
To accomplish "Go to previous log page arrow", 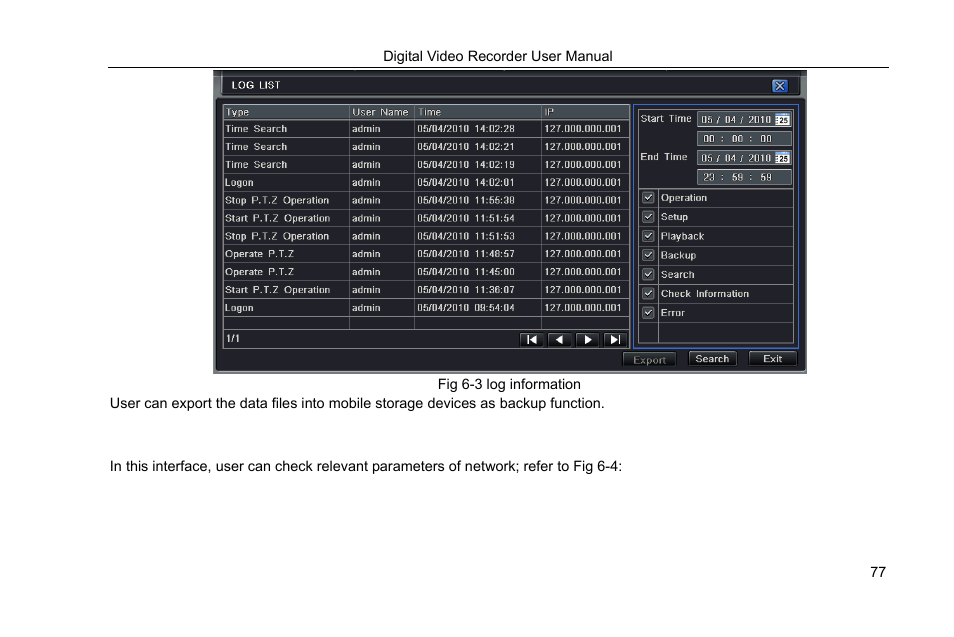I will pyautogui.click(x=559, y=339).
